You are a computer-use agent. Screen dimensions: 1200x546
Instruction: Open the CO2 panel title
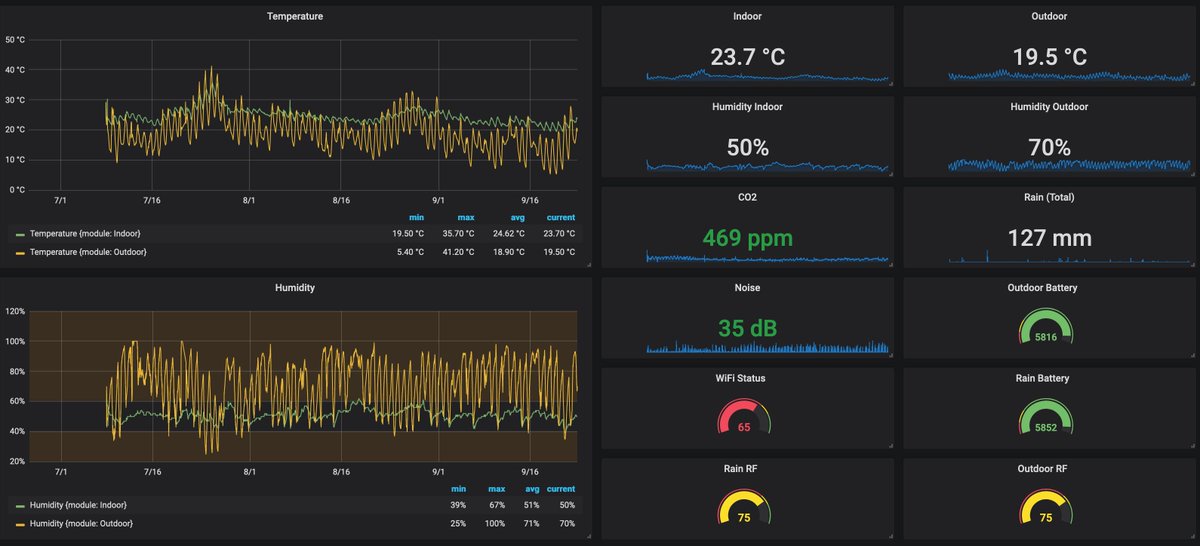pyautogui.click(x=747, y=197)
